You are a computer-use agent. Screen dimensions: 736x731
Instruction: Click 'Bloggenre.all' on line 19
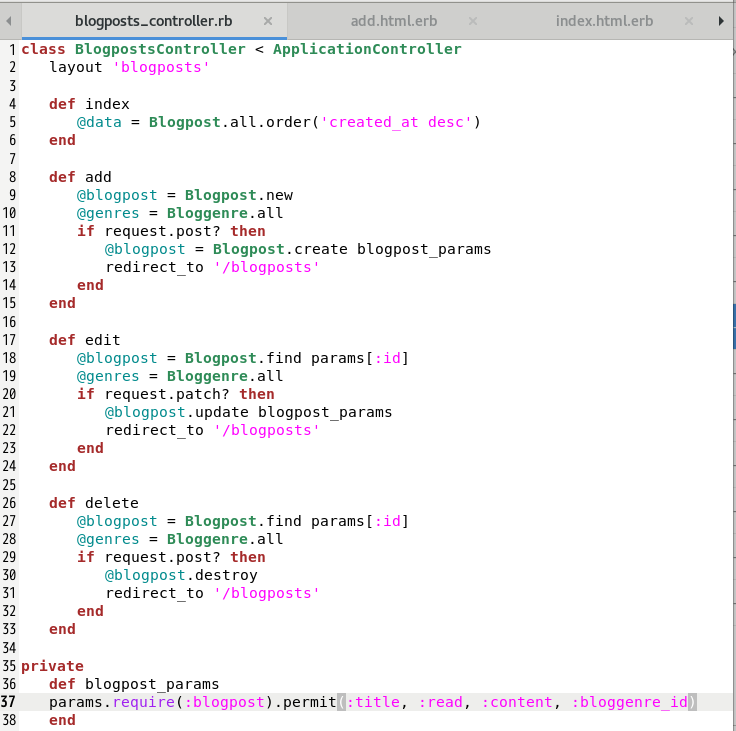click(225, 376)
